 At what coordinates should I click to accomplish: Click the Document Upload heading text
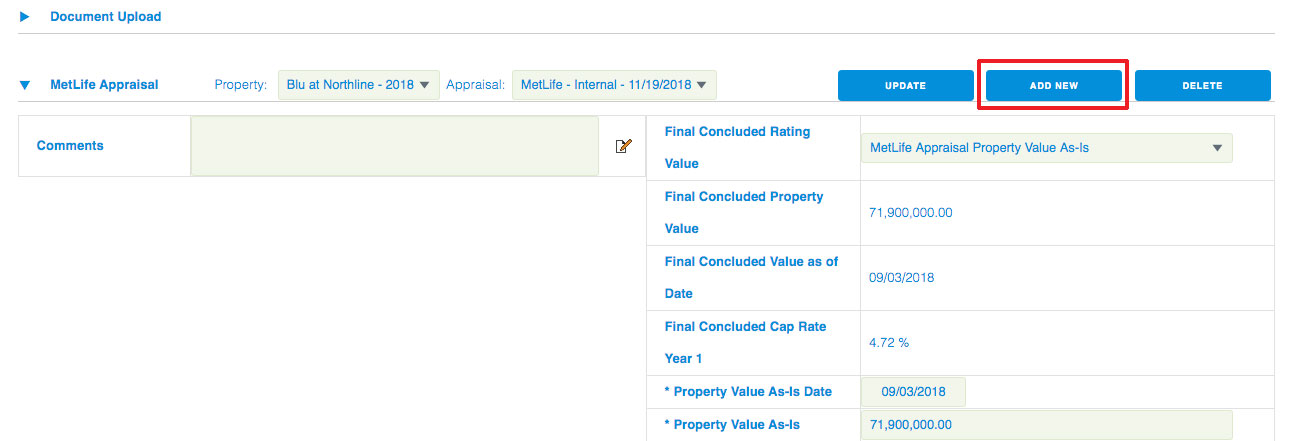pyautogui.click(x=106, y=17)
